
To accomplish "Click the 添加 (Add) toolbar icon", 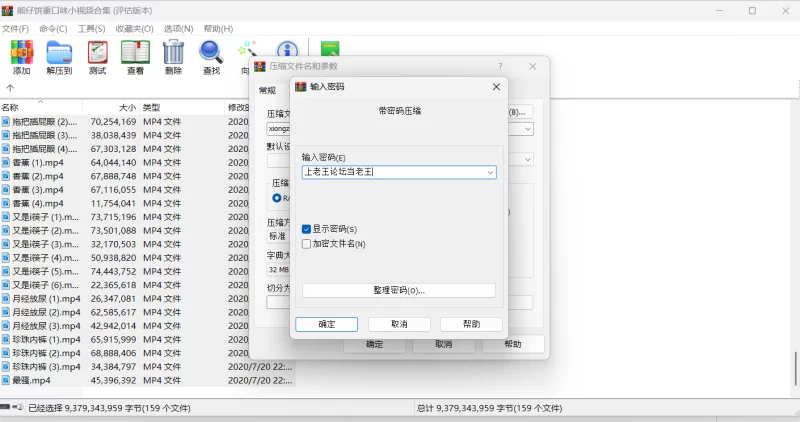I will tap(21, 52).
